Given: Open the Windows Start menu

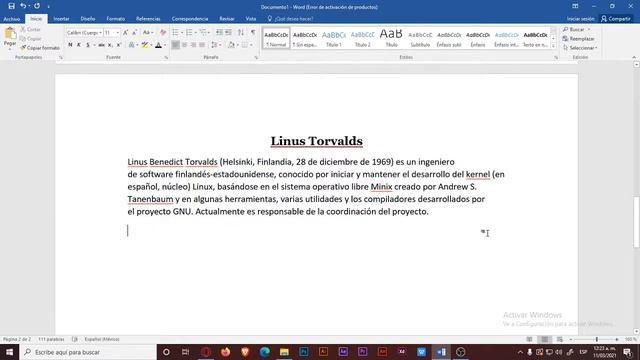Looking at the screenshot, I should tap(9, 352).
